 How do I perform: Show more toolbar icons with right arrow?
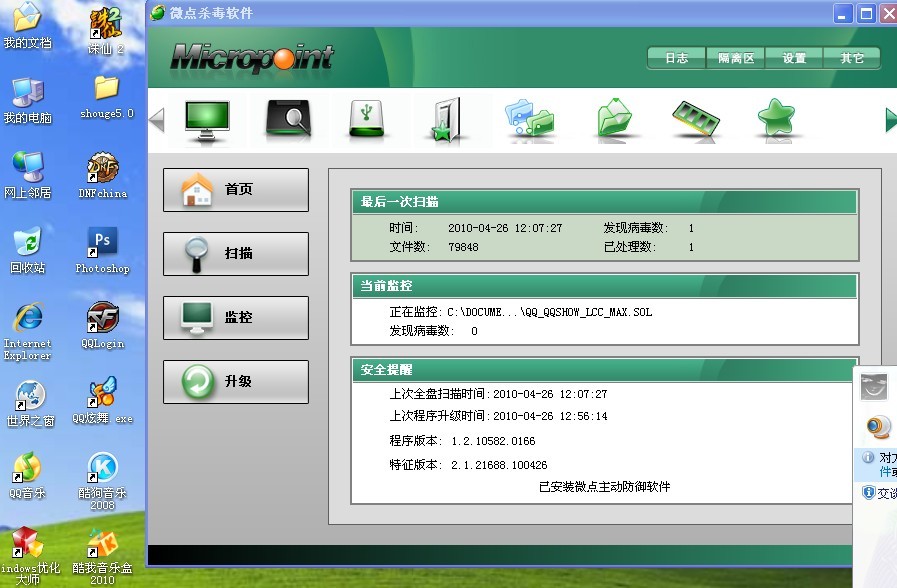click(891, 120)
